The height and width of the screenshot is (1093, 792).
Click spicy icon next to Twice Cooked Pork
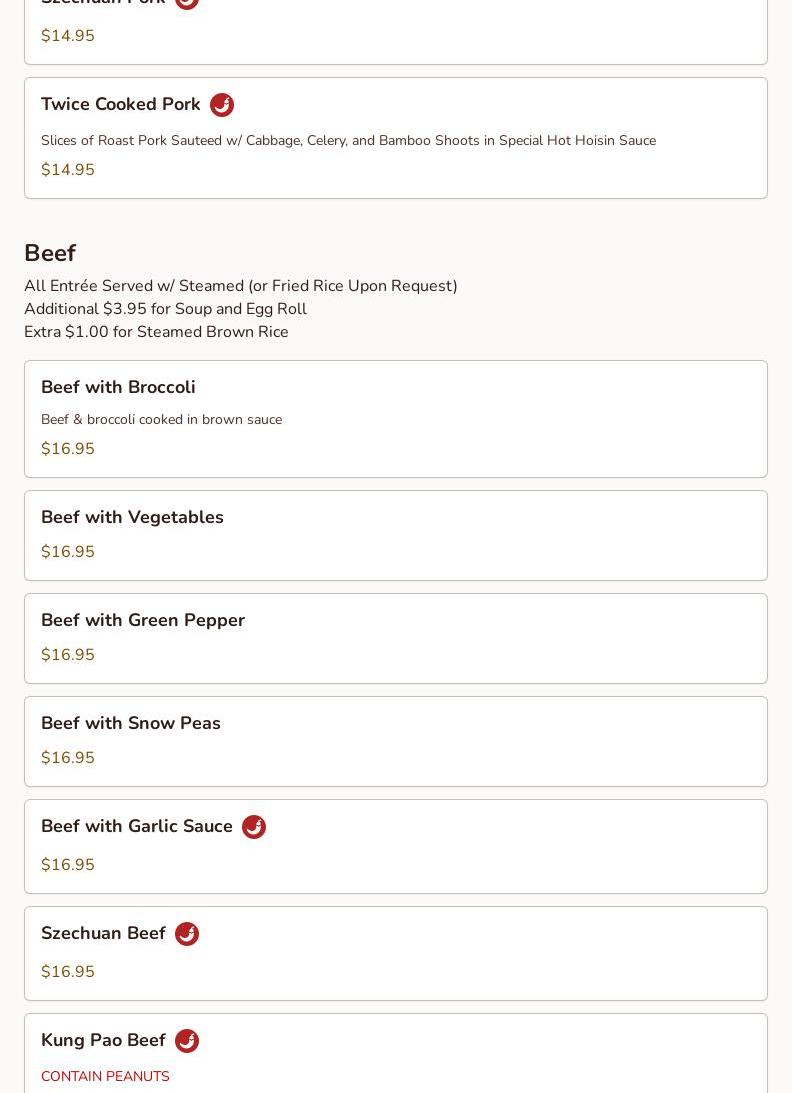tap(222, 105)
